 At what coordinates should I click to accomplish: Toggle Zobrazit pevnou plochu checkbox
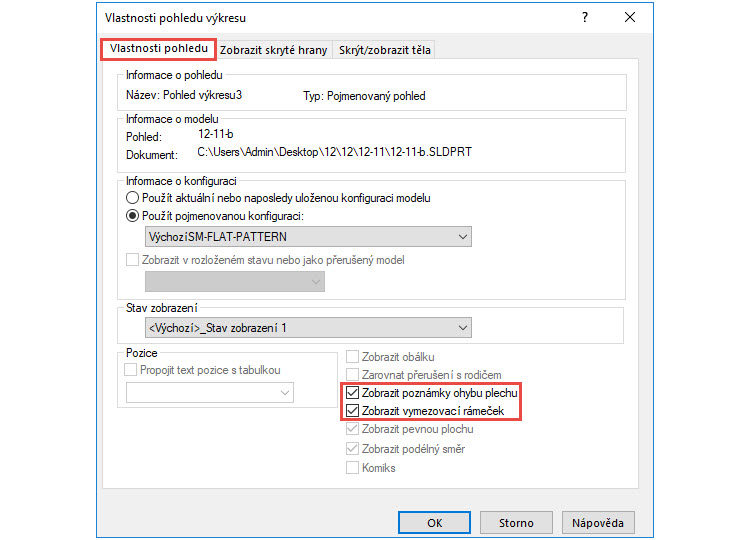351,429
